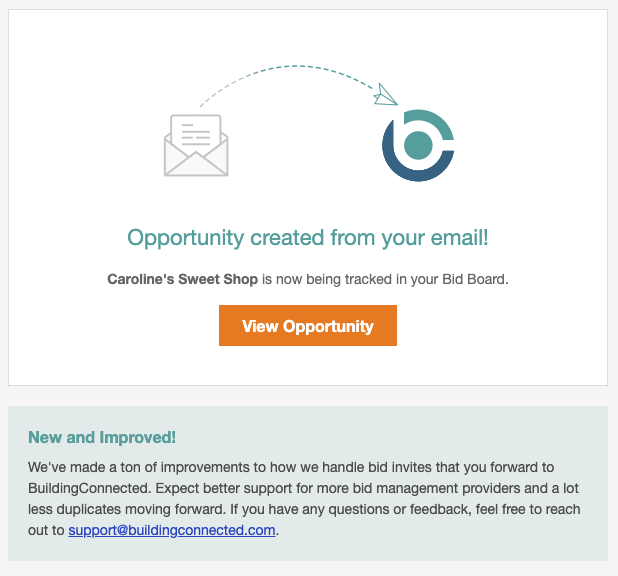
Task: Click the 'New and Improved!' heading
Action: [102, 437]
